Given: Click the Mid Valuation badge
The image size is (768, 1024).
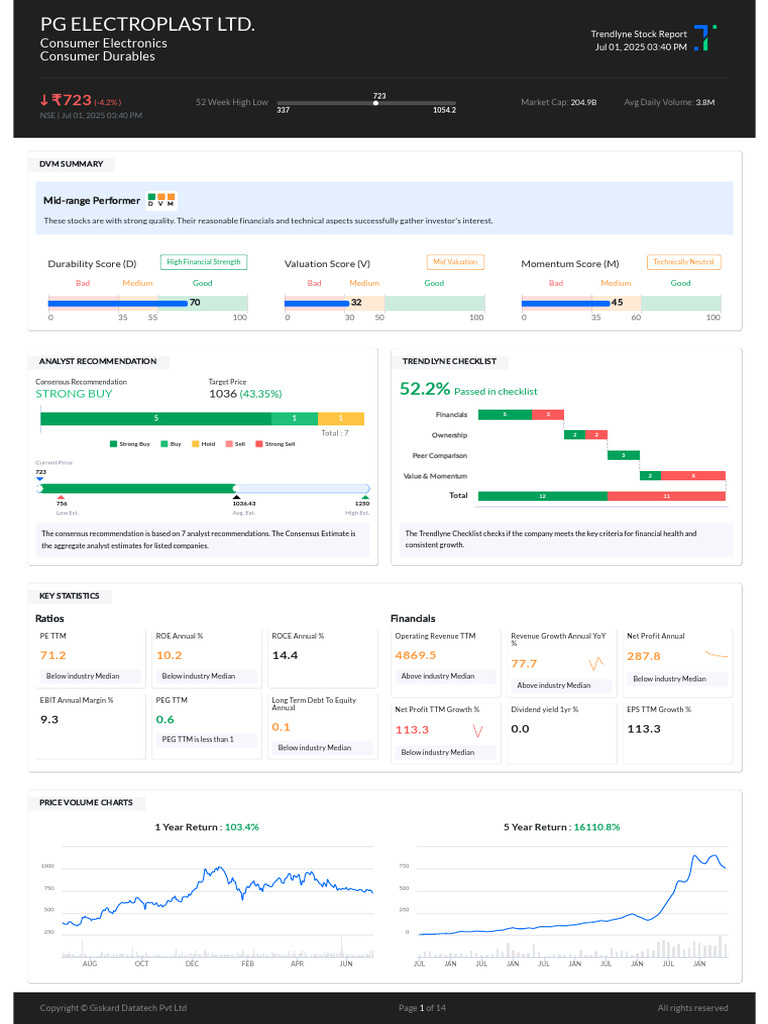Looking at the screenshot, I should click(x=455, y=262).
